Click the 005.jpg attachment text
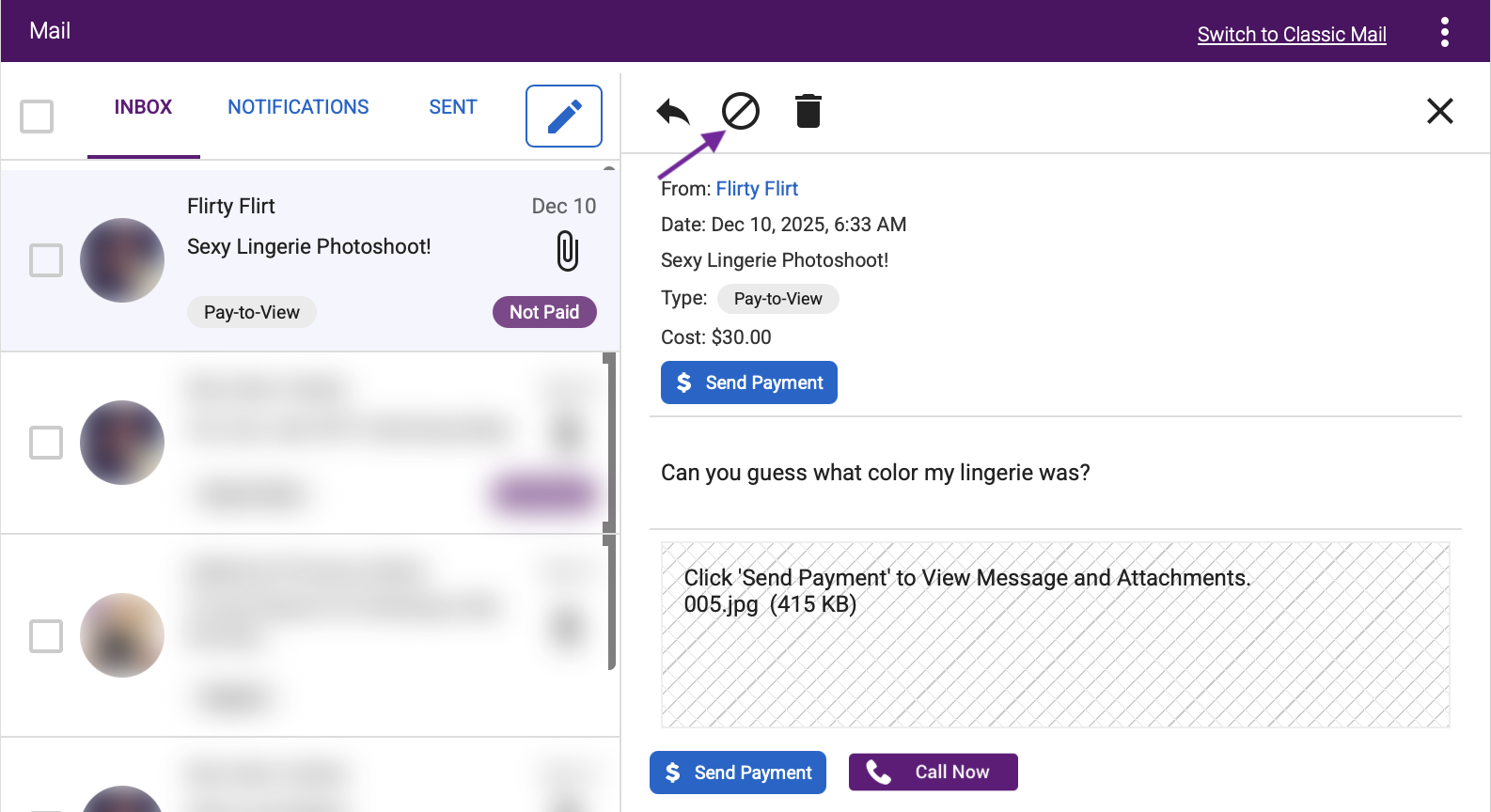 (x=770, y=604)
